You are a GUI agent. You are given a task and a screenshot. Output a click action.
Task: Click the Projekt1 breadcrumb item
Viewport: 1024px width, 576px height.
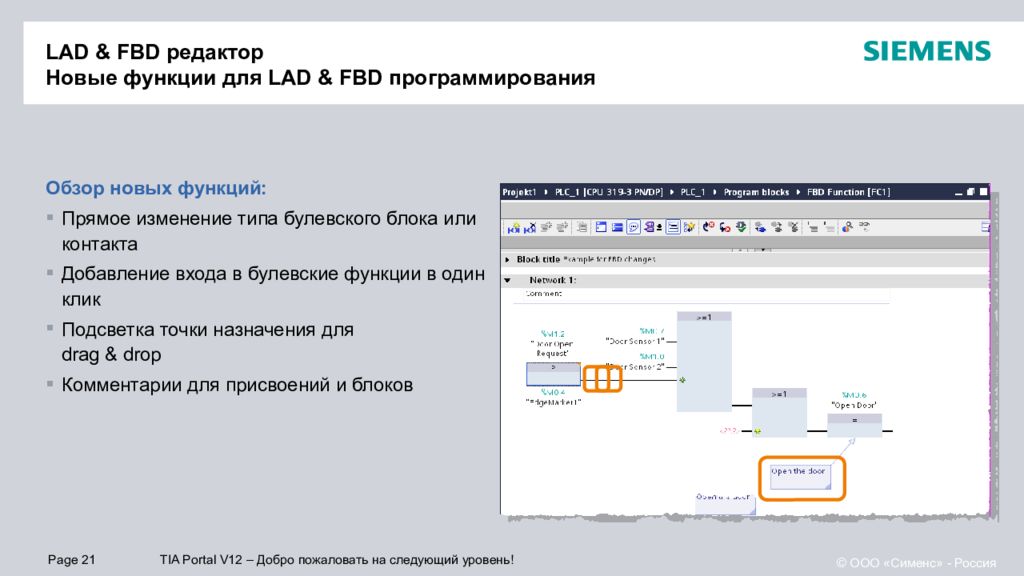[519, 192]
